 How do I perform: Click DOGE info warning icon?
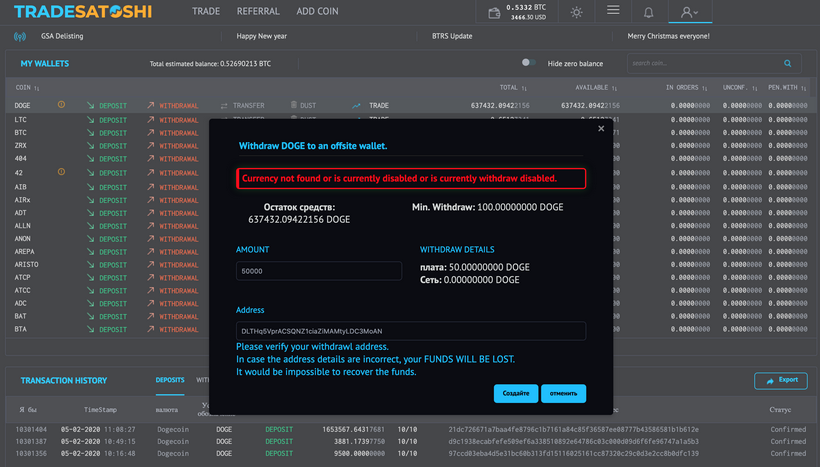coord(61,105)
